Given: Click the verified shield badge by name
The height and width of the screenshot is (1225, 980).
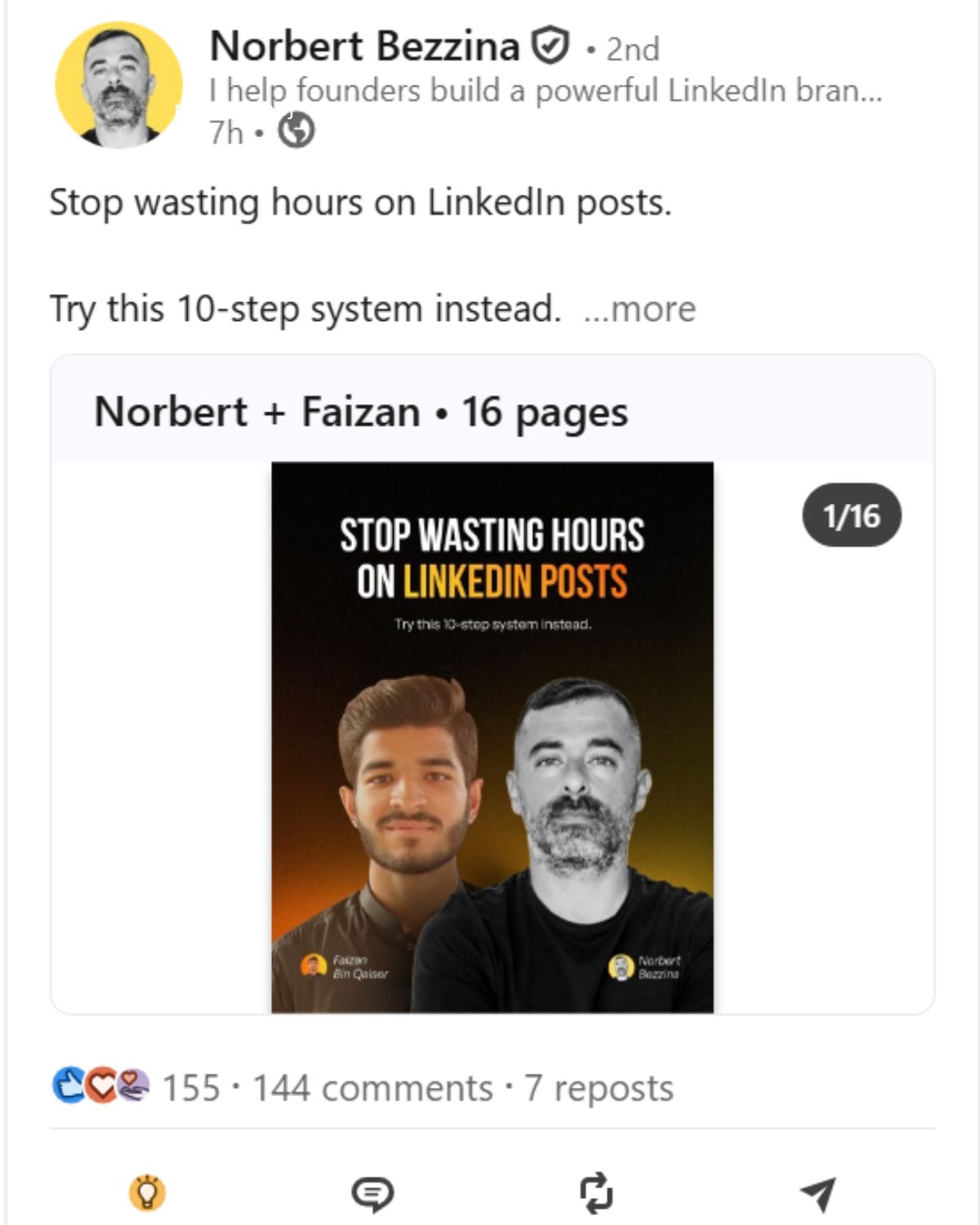Looking at the screenshot, I should pos(550,46).
